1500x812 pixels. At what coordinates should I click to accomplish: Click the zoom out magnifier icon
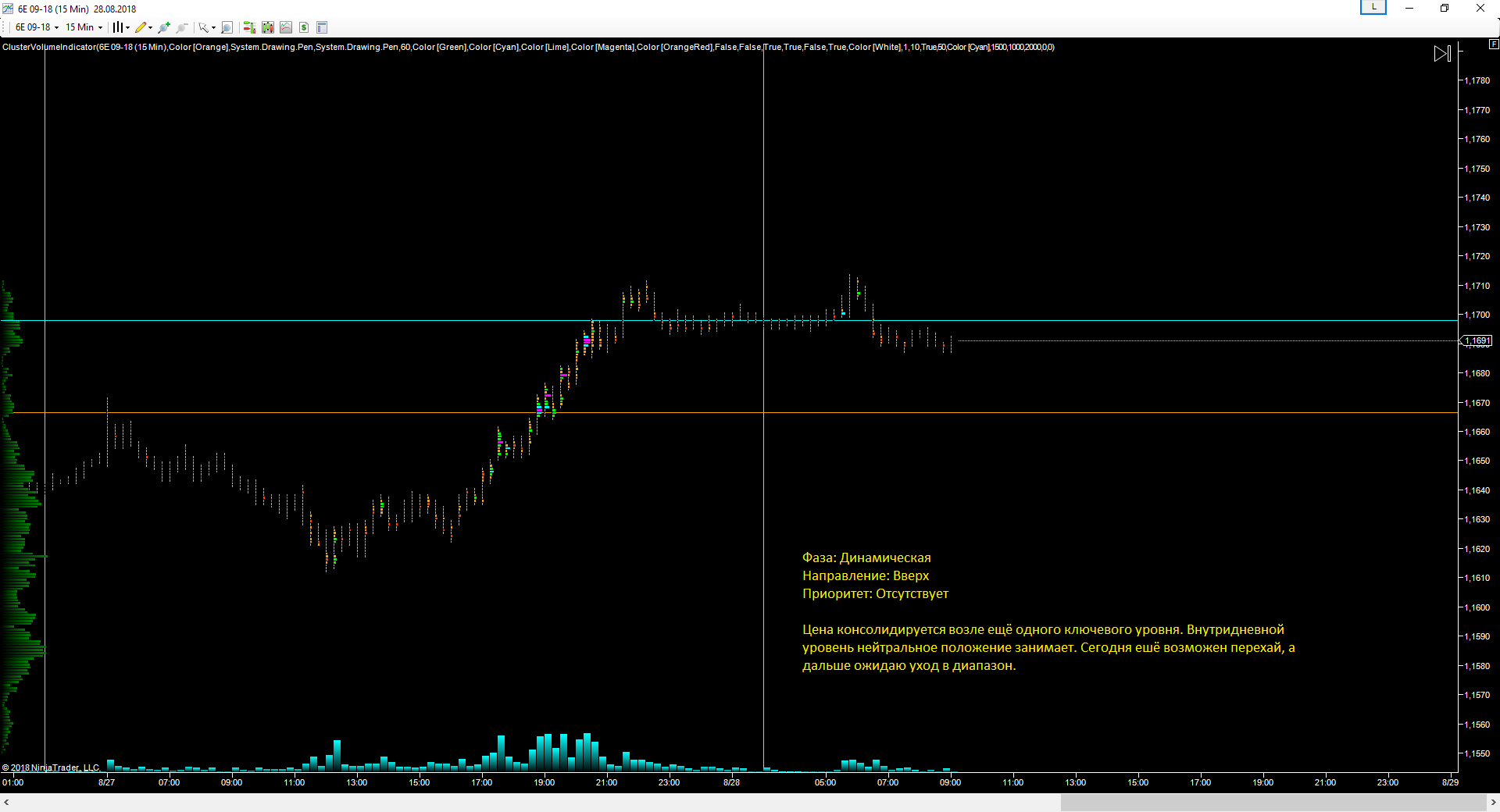[182, 27]
